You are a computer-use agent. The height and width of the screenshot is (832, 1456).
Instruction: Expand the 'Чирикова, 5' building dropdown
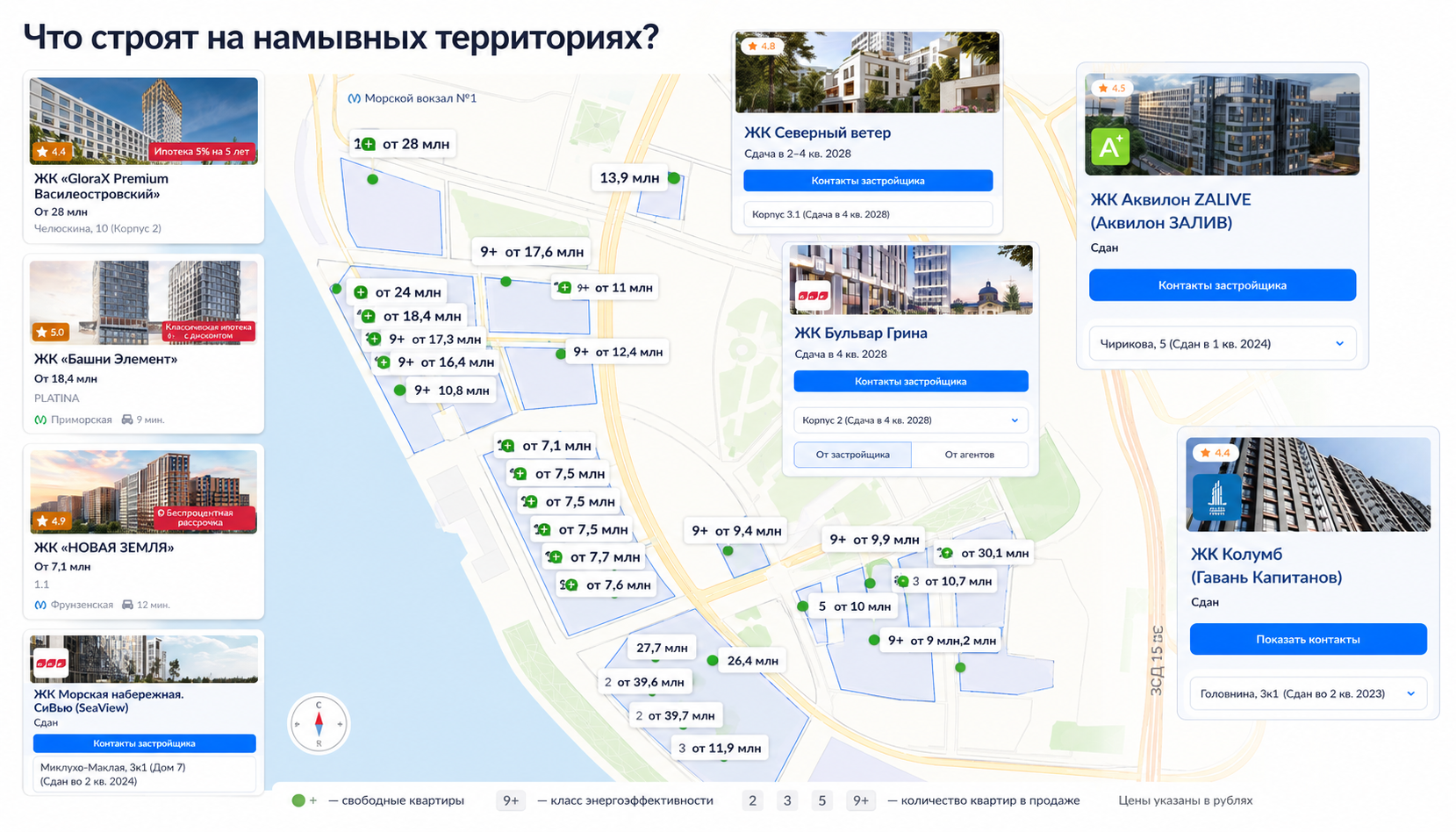[x=1223, y=344]
